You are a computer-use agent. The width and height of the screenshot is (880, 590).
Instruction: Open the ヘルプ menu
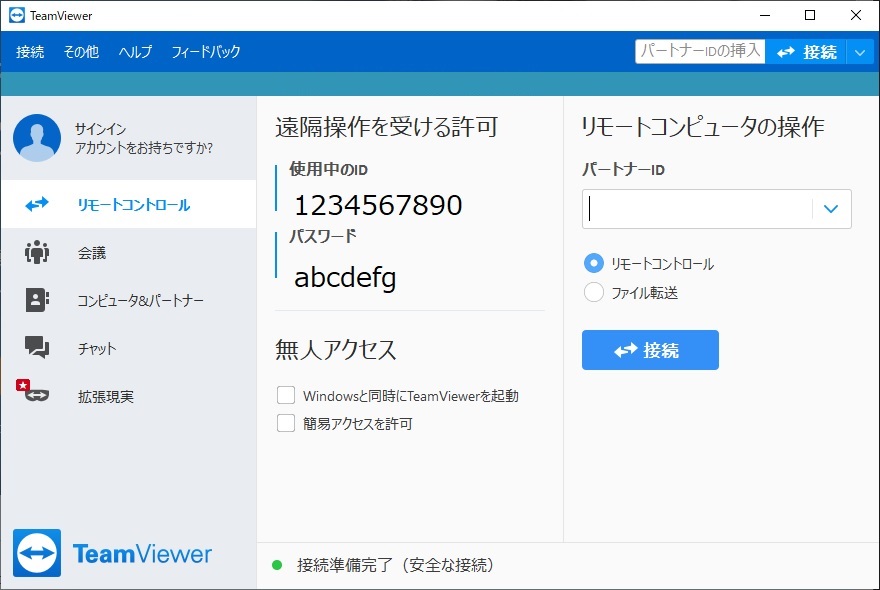point(135,52)
